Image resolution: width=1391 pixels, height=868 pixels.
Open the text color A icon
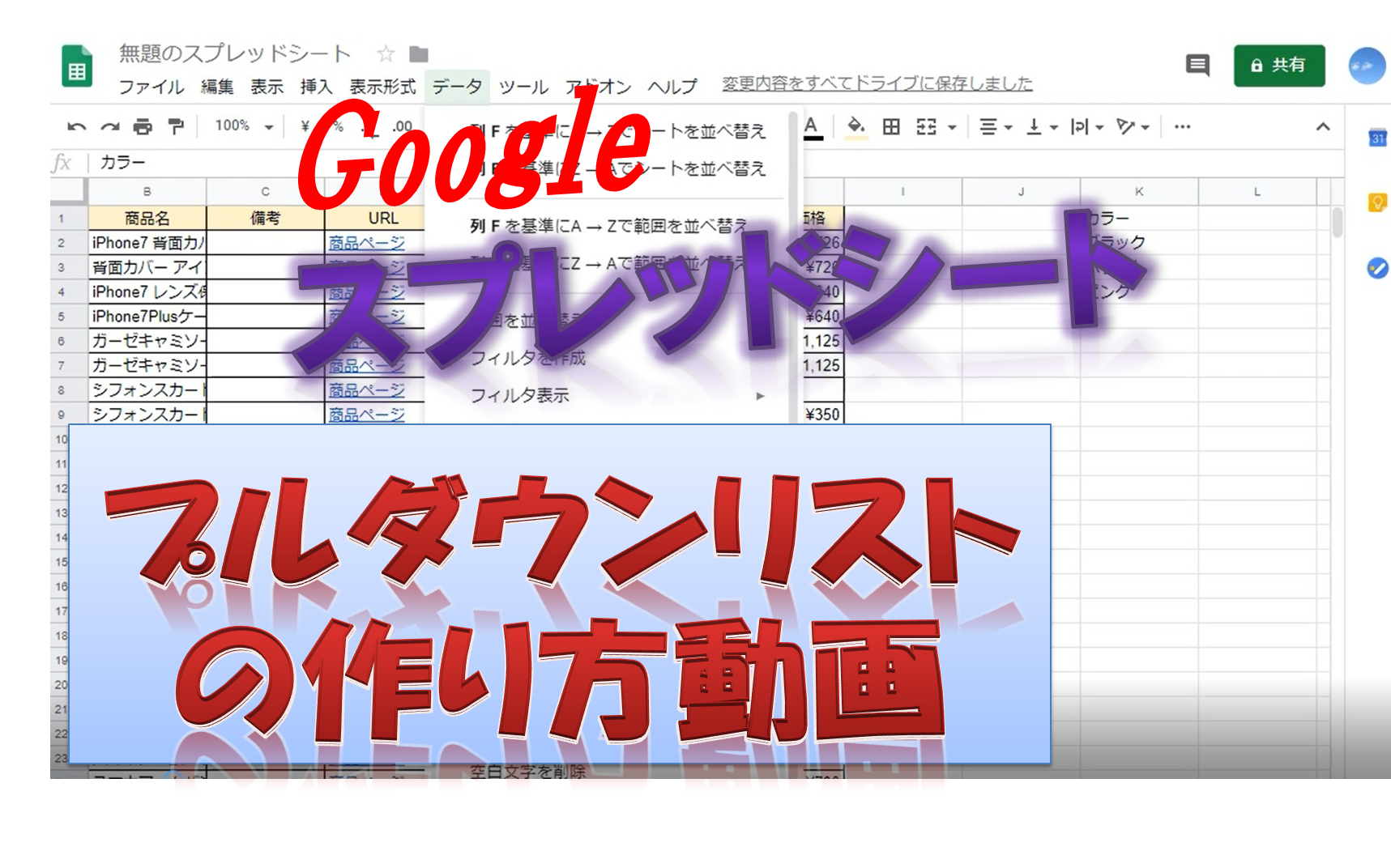[813, 127]
